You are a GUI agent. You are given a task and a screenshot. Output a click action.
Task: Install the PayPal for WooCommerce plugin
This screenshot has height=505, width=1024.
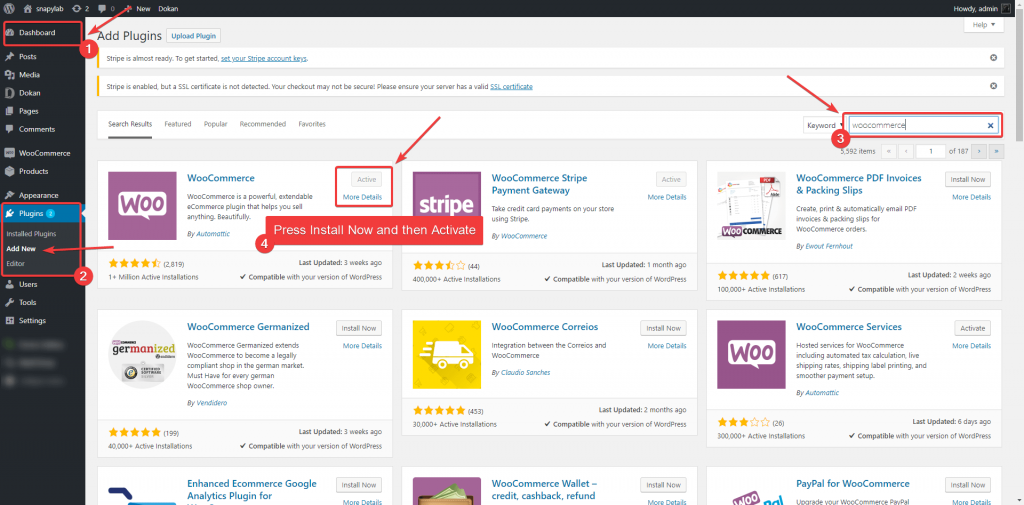coord(967,485)
